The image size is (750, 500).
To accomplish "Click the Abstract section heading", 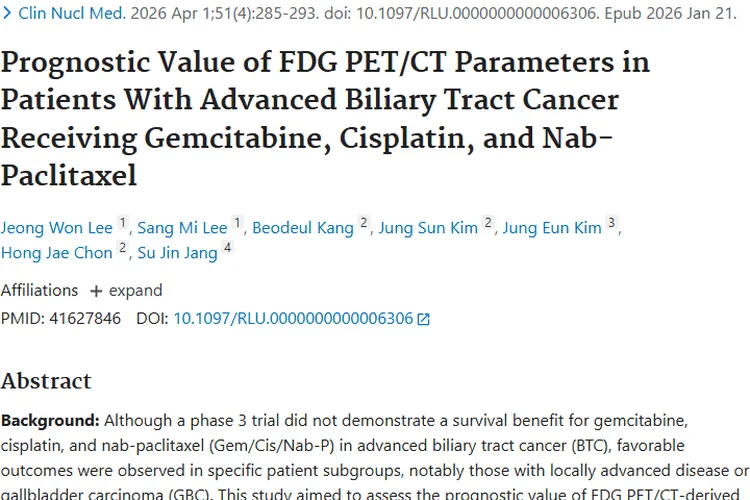I will (x=46, y=381).
